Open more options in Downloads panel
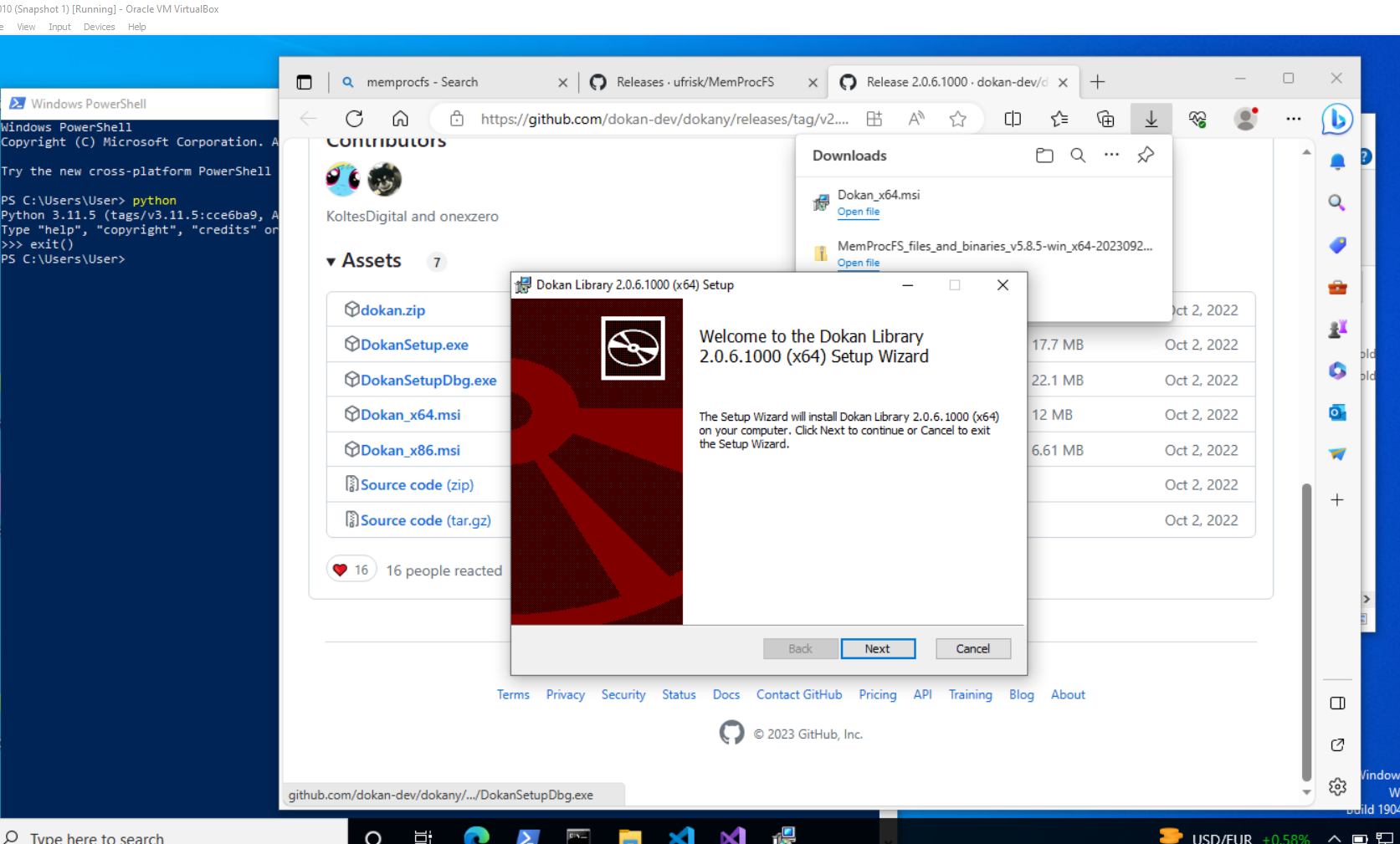Viewport: 1400px width, 844px height. point(1111,156)
